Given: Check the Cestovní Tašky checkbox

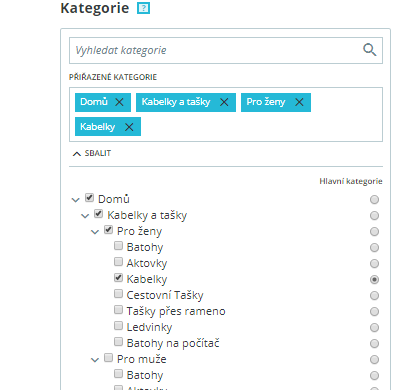Looking at the screenshot, I should (x=118, y=294).
